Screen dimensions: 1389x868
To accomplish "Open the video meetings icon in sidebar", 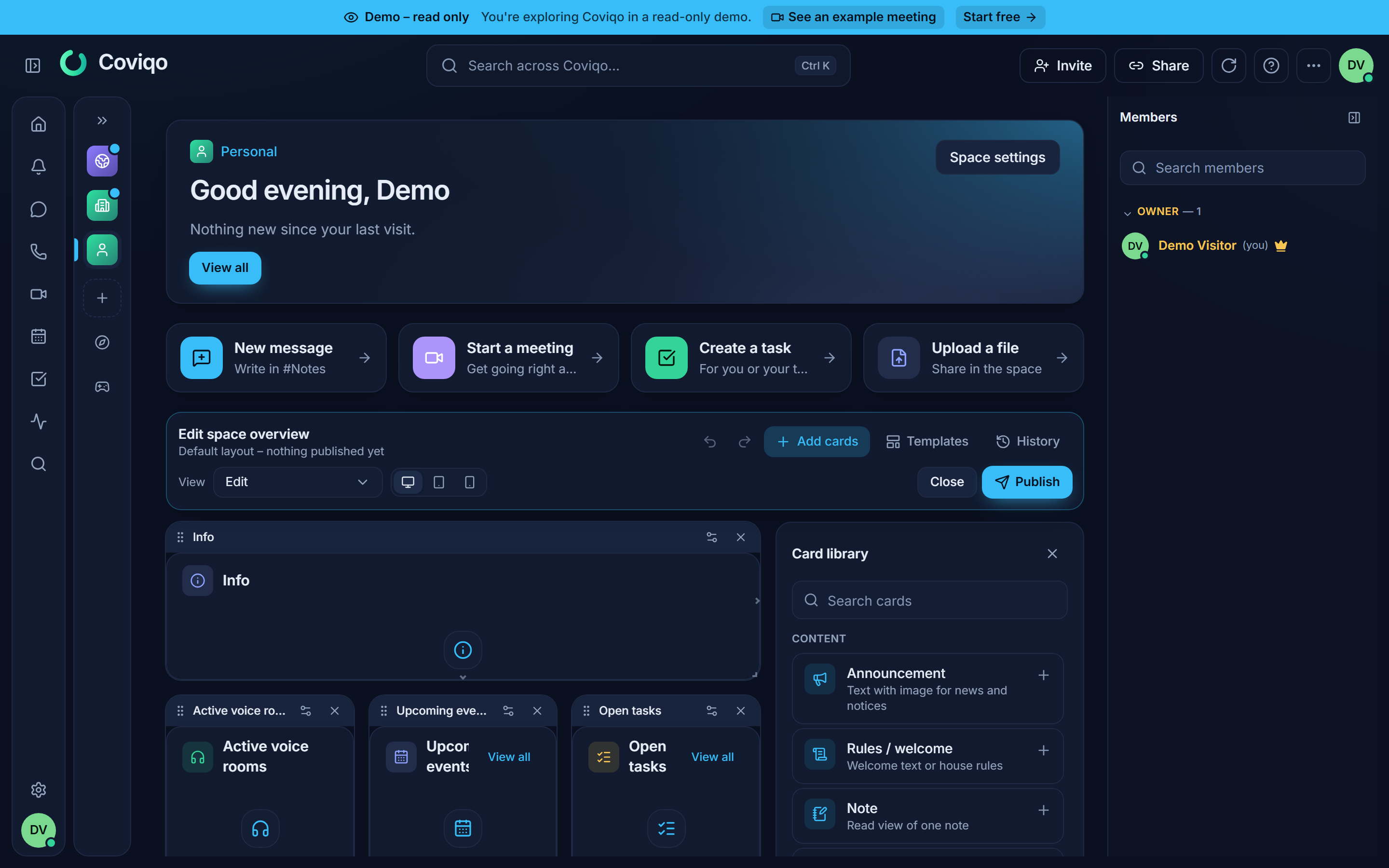I will click(39, 294).
